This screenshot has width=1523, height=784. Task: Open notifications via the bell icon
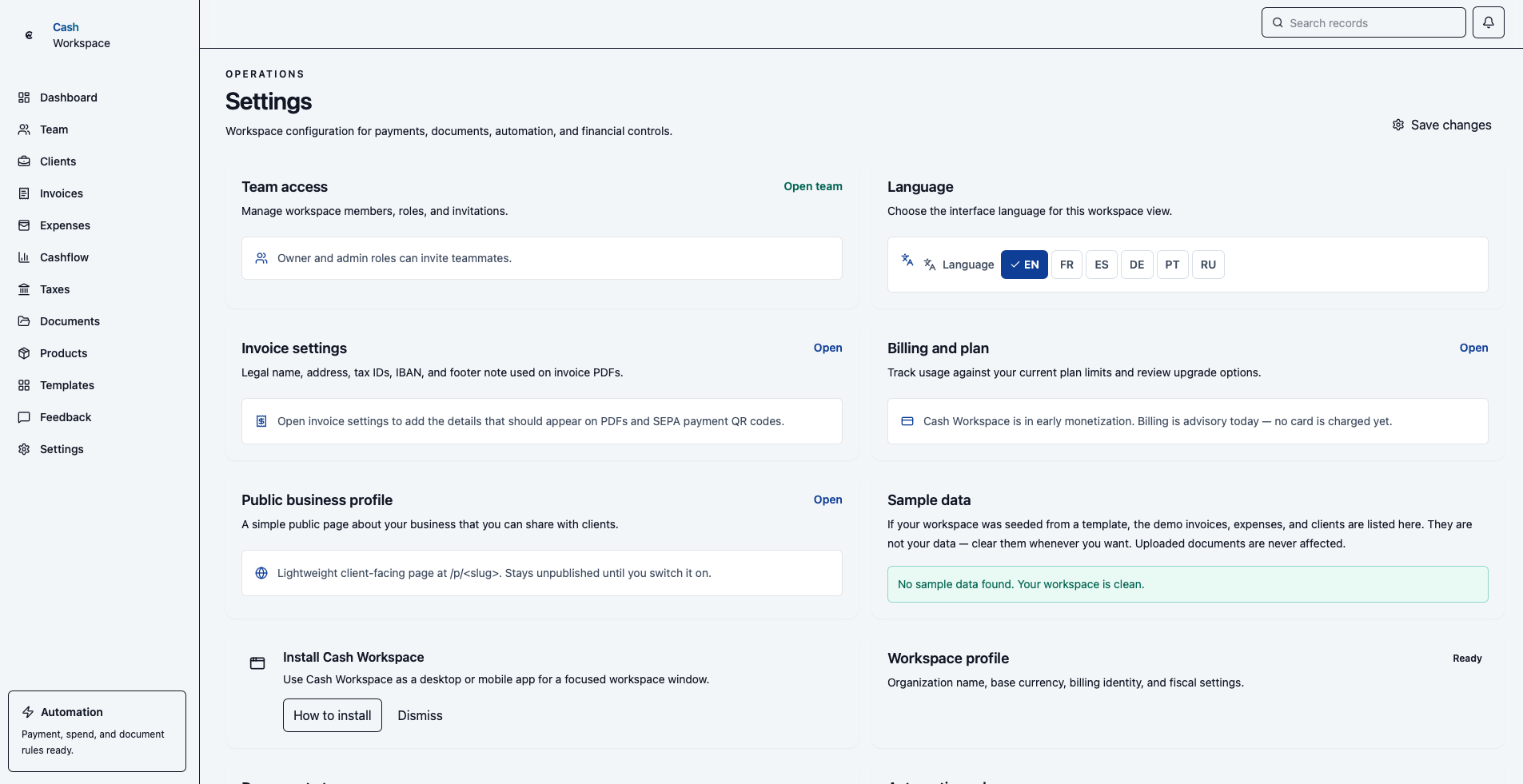1489,22
